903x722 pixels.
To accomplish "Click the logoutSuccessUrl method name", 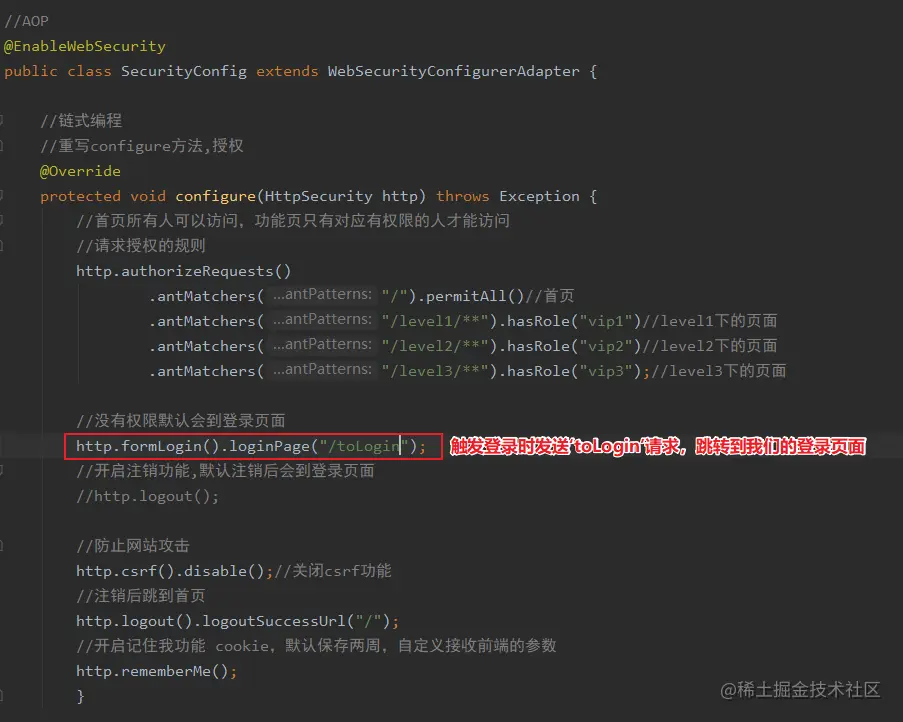I will click(274, 621).
